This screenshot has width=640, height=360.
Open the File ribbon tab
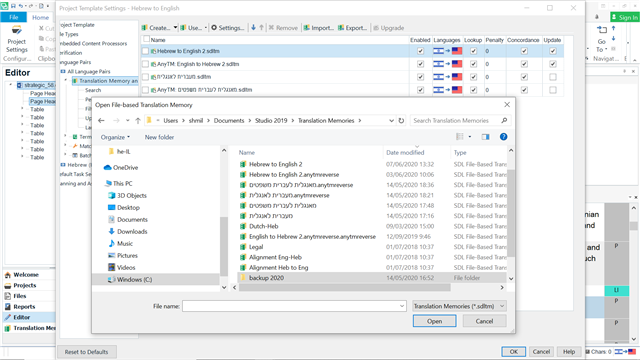(x=13, y=17)
